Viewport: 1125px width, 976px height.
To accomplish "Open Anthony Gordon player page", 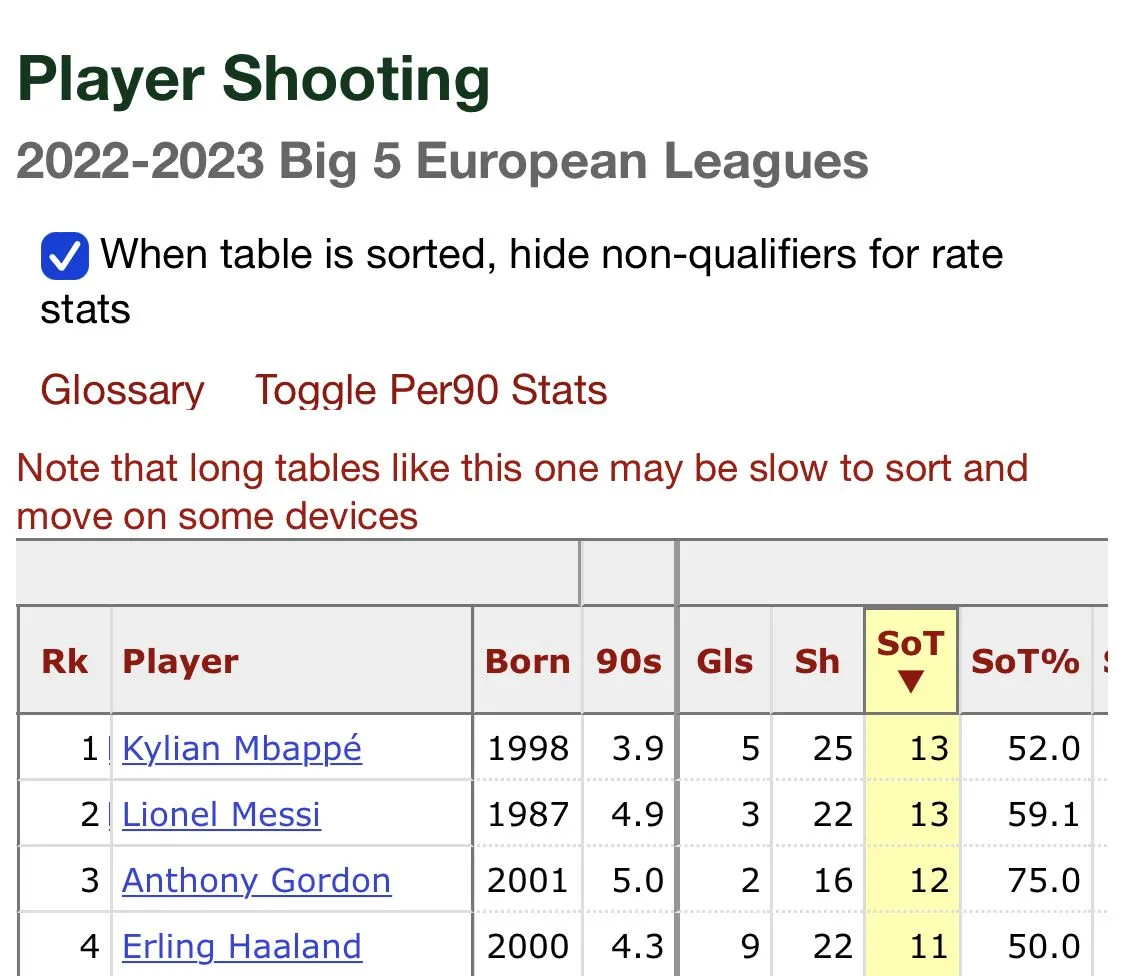I will click(256, 881).
